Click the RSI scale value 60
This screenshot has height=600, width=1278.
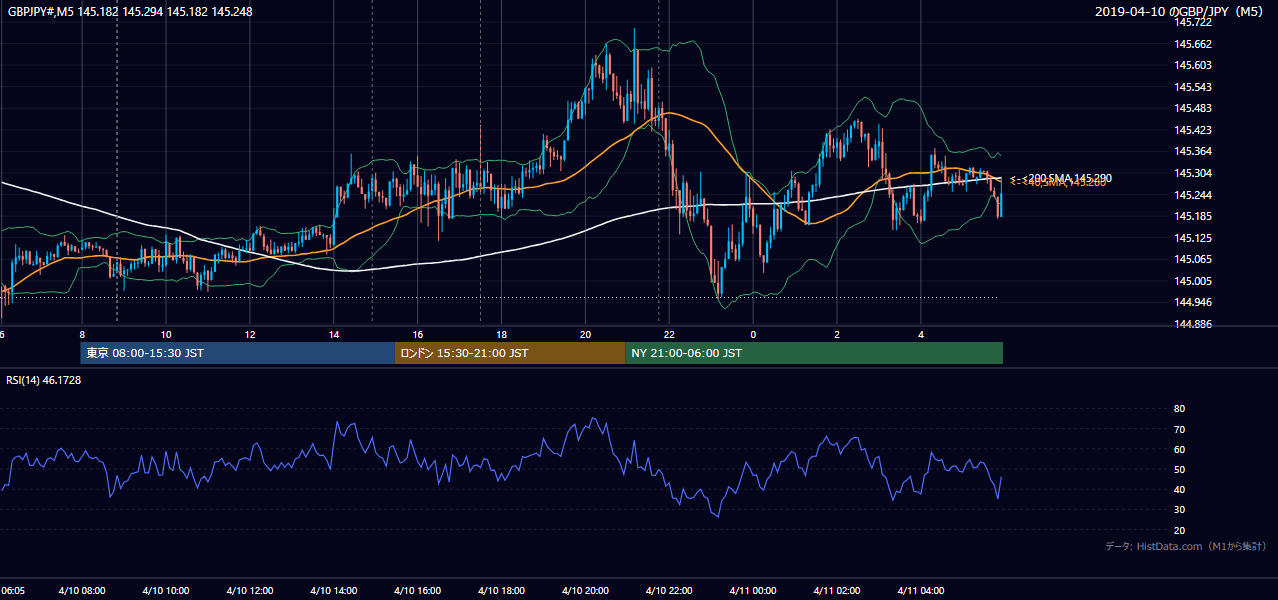click(x=1180, y=449)
